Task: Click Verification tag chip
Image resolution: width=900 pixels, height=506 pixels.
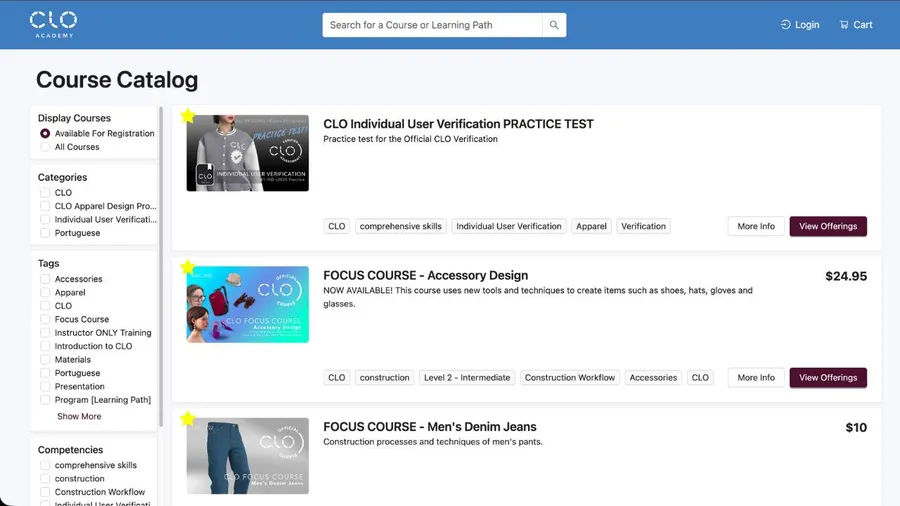Action: [x=643, y=226]
